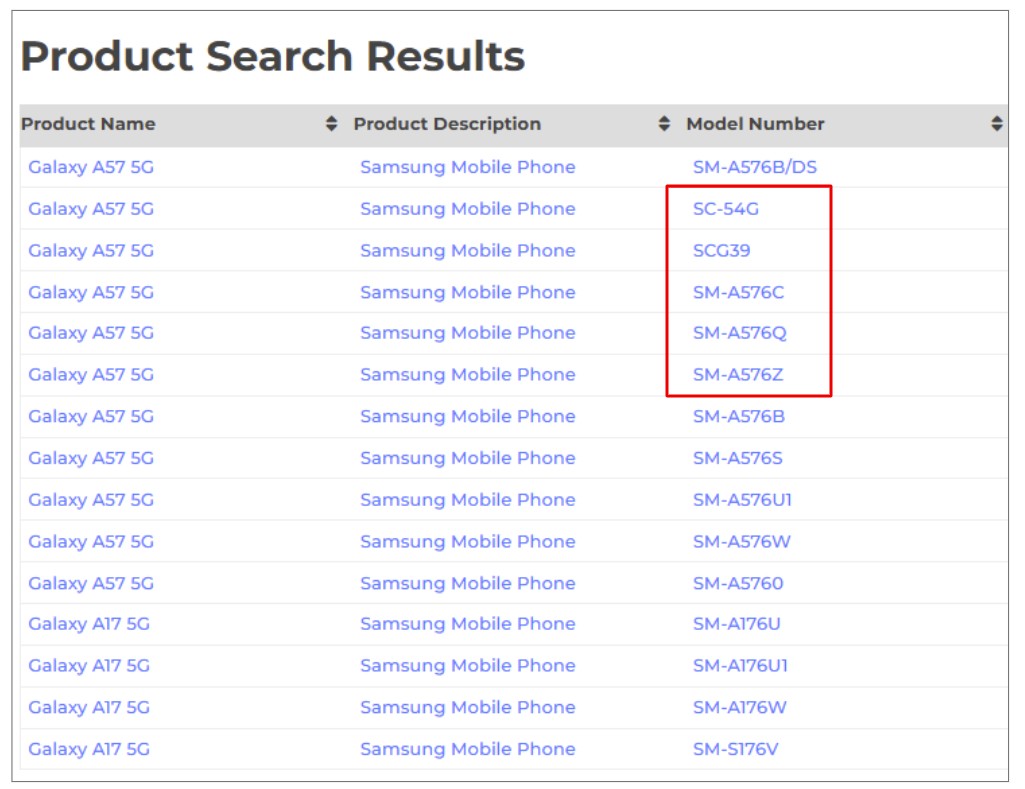Click the Product Name column header text
This screenshot has height=789, width=1025.
coord(88,124)
